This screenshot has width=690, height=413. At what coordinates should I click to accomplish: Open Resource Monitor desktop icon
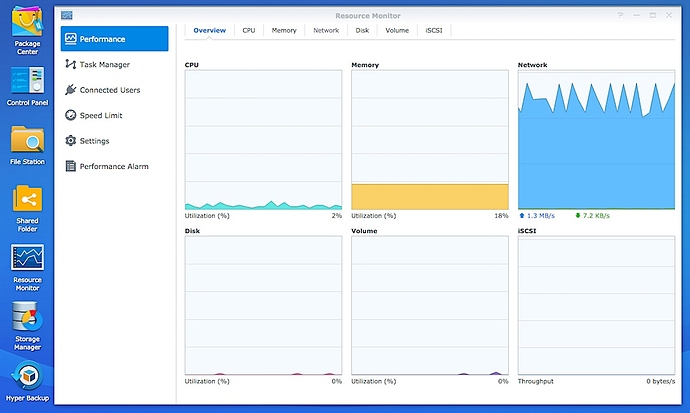(x=27, y=268)
